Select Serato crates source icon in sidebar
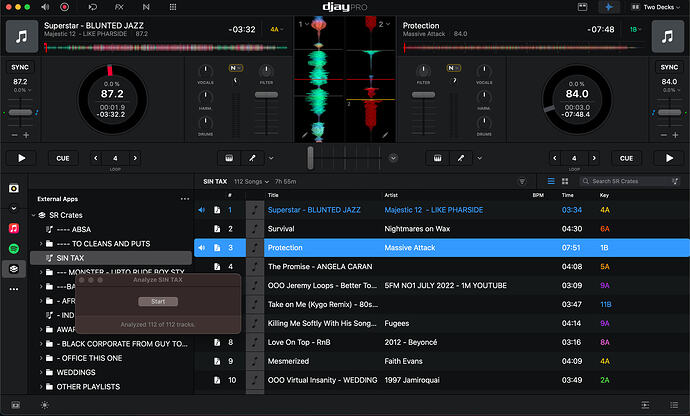 [x=14, y=269]
